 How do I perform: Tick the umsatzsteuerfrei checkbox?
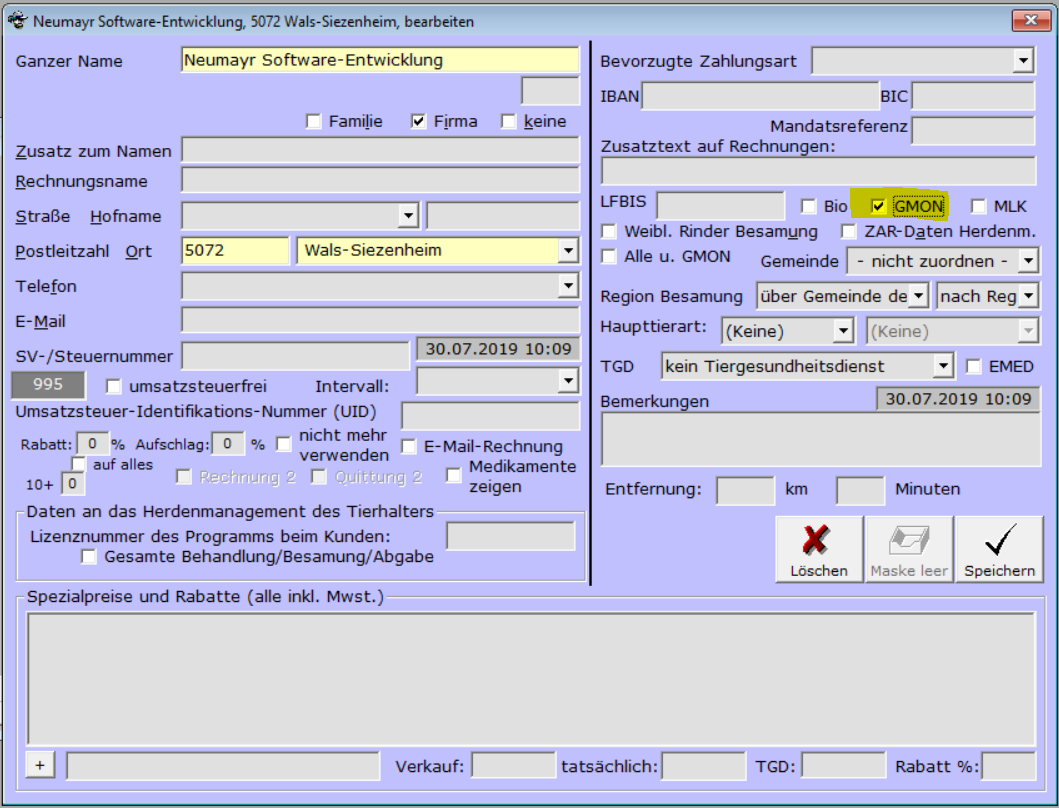click(113, 386)
